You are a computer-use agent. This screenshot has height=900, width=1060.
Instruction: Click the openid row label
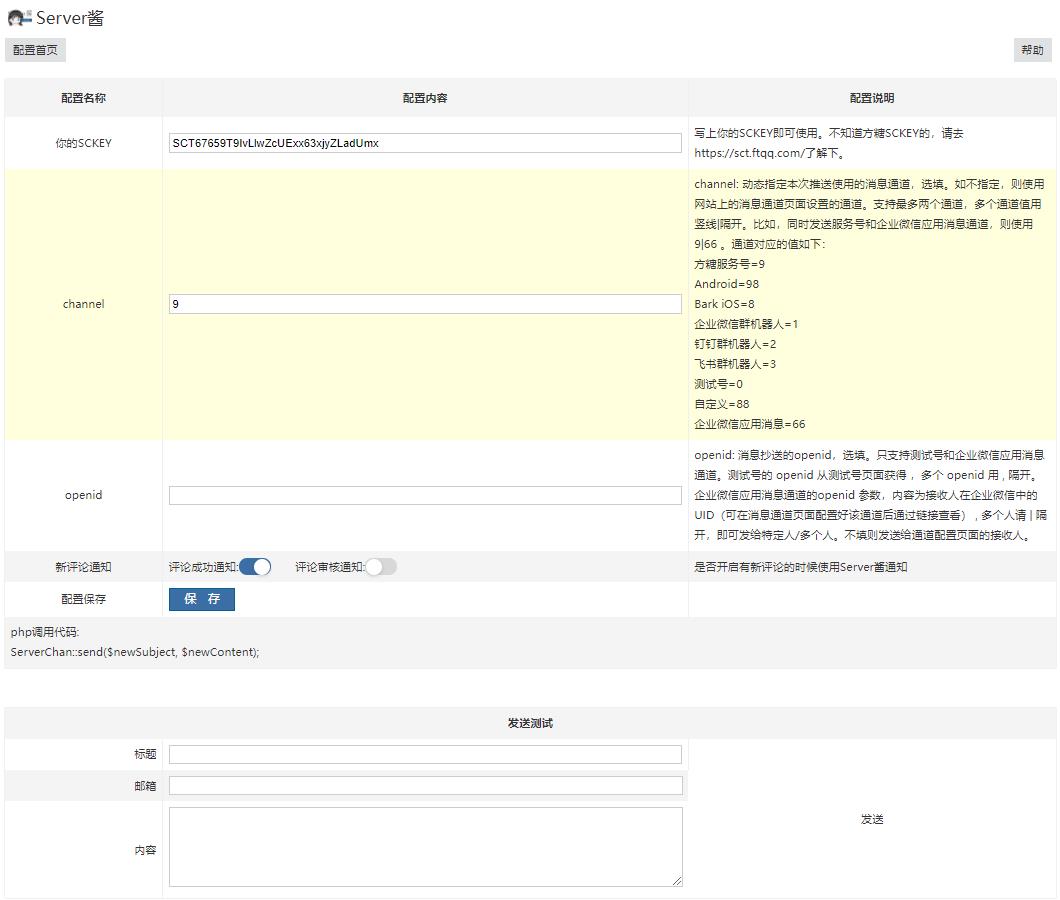(x=83, y=495)
